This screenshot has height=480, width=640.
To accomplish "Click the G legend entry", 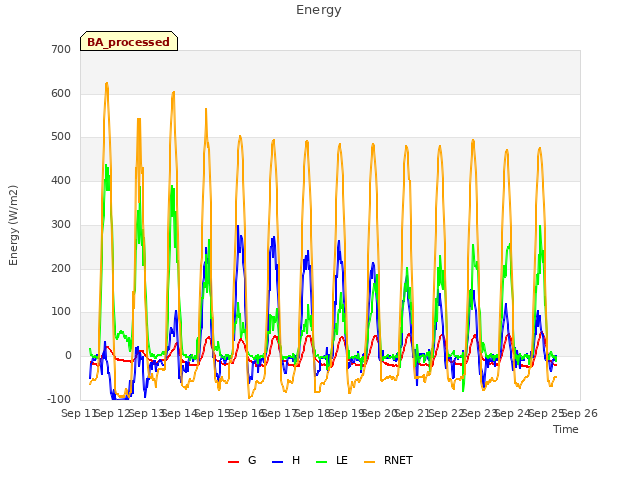I will coord(242,460).
